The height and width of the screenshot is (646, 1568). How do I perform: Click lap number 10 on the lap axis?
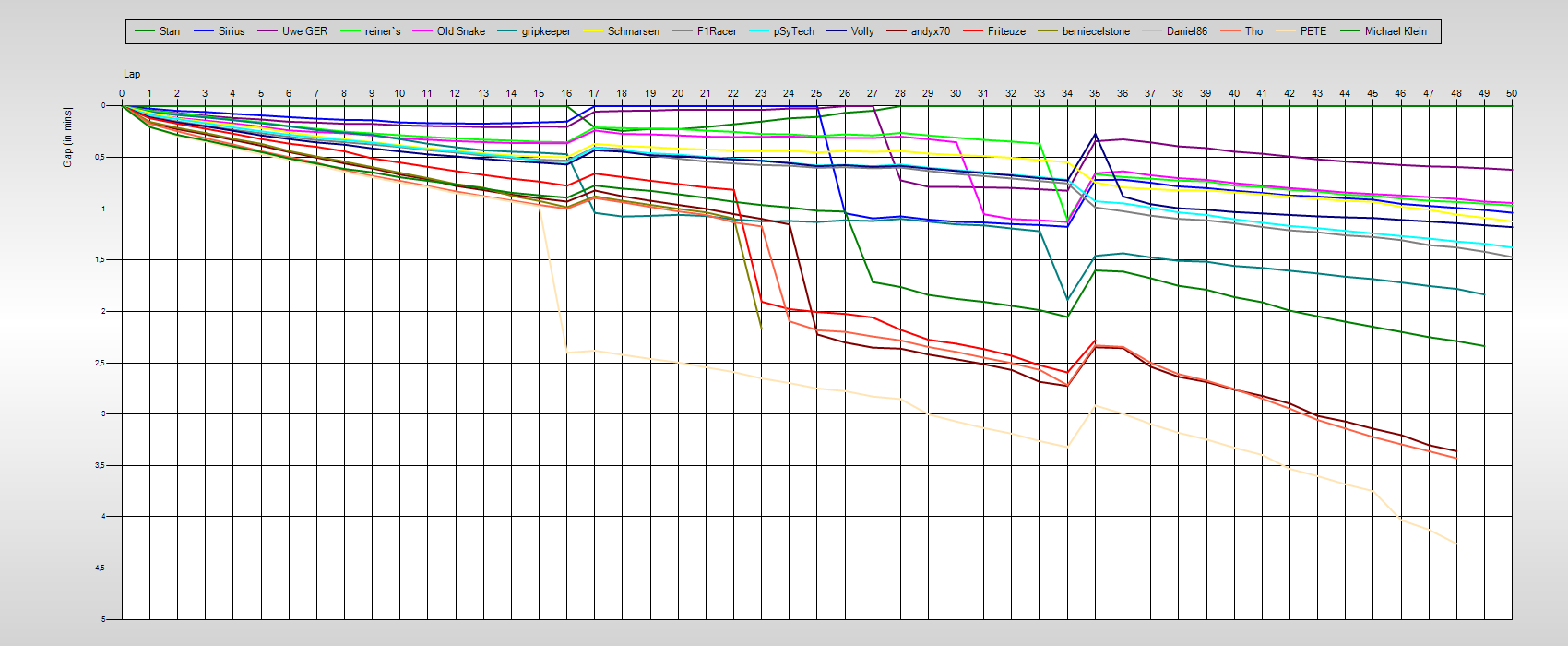pos(399,93)
